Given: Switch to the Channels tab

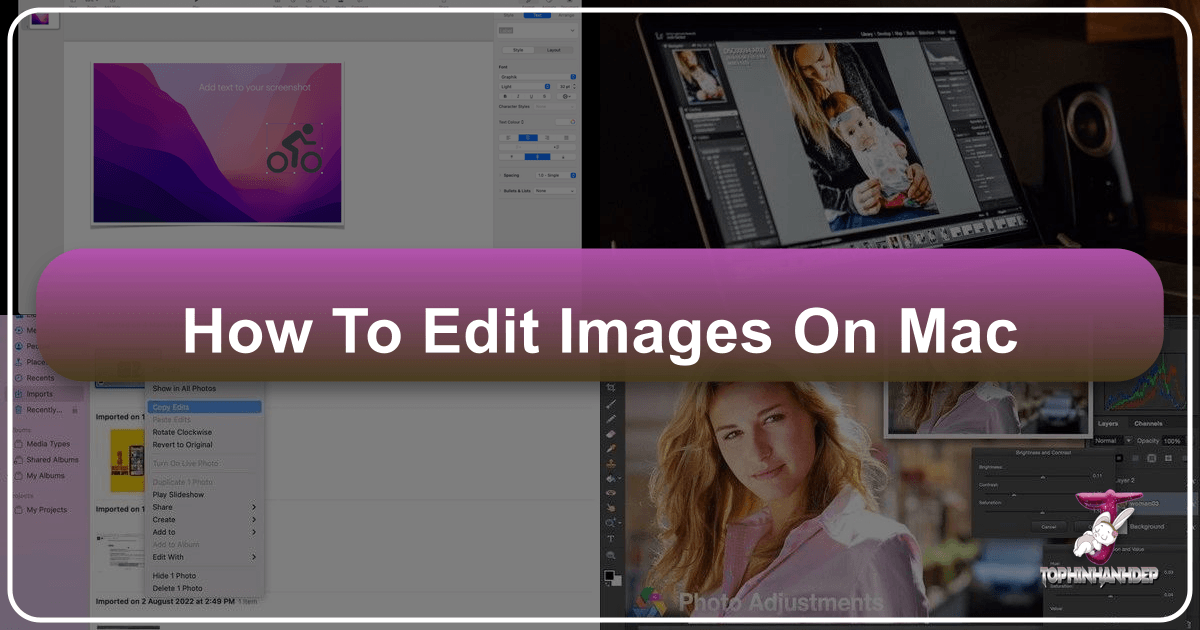Looking at the screenshot, I should tap(1148, 423).
